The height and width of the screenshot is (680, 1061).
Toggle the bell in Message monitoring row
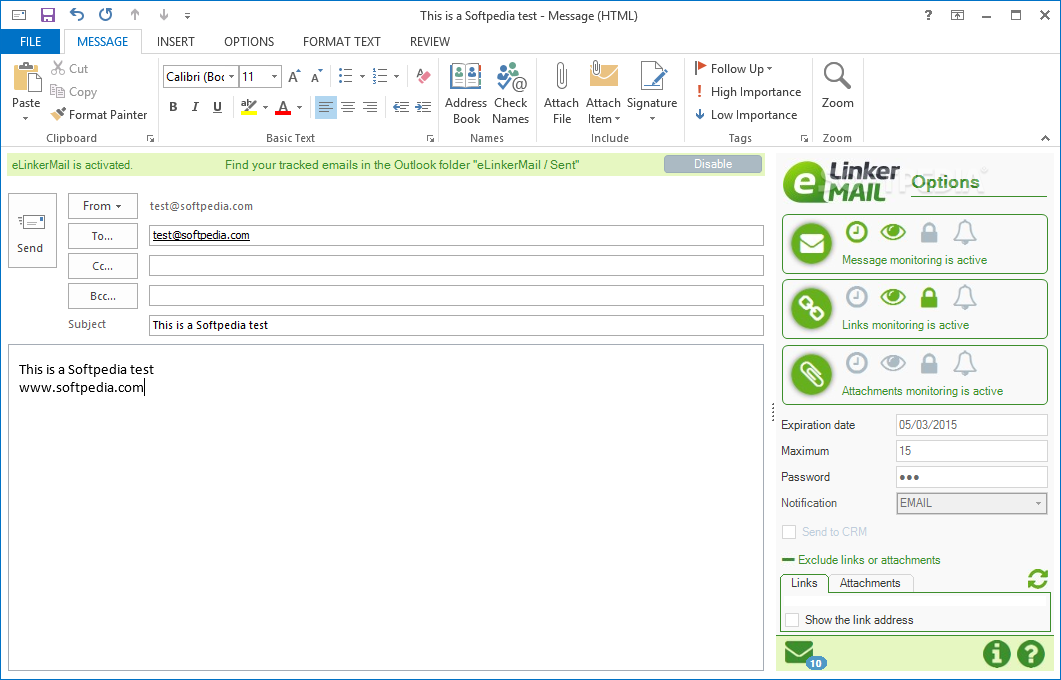965,232
